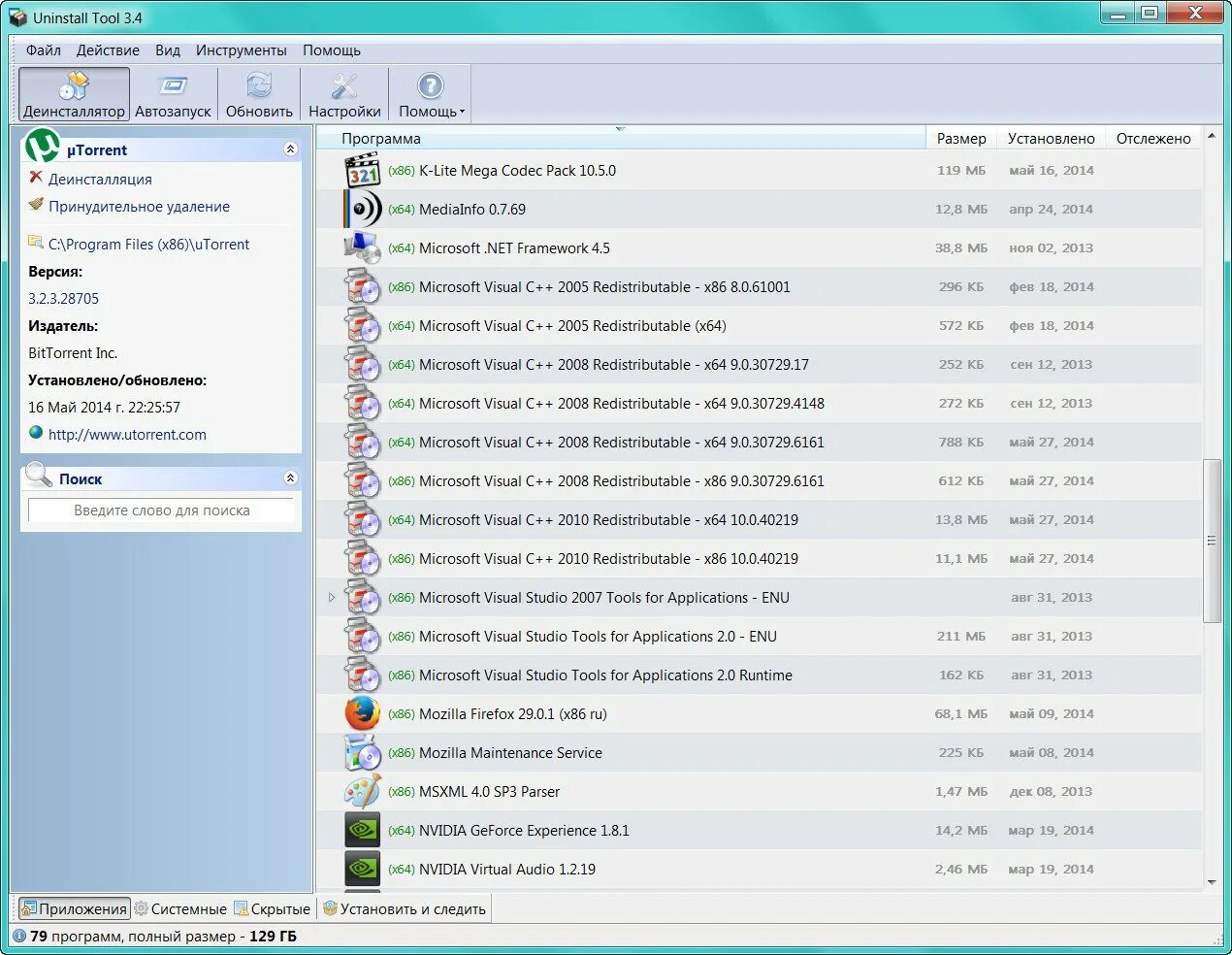The width and height of the screenshot is (1232, 955).
Task: Click the search word input field
Action: tap(161, 510)
